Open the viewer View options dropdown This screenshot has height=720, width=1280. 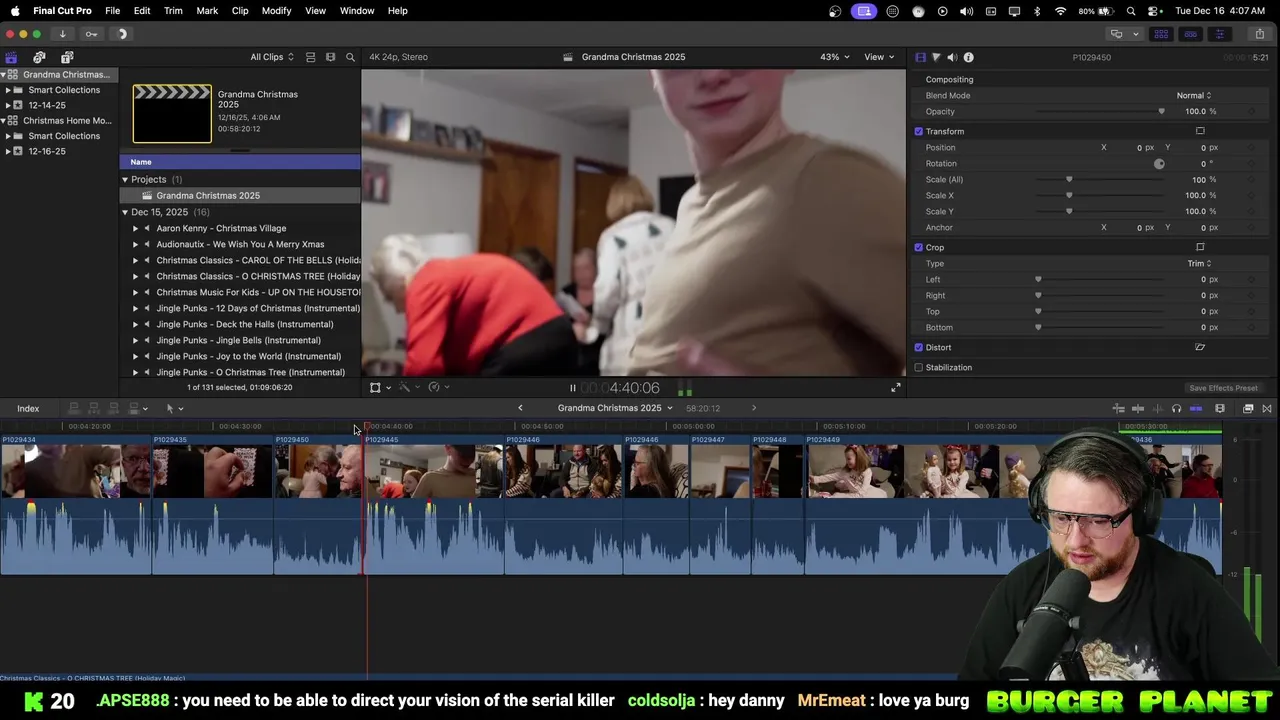coord(879,57)
